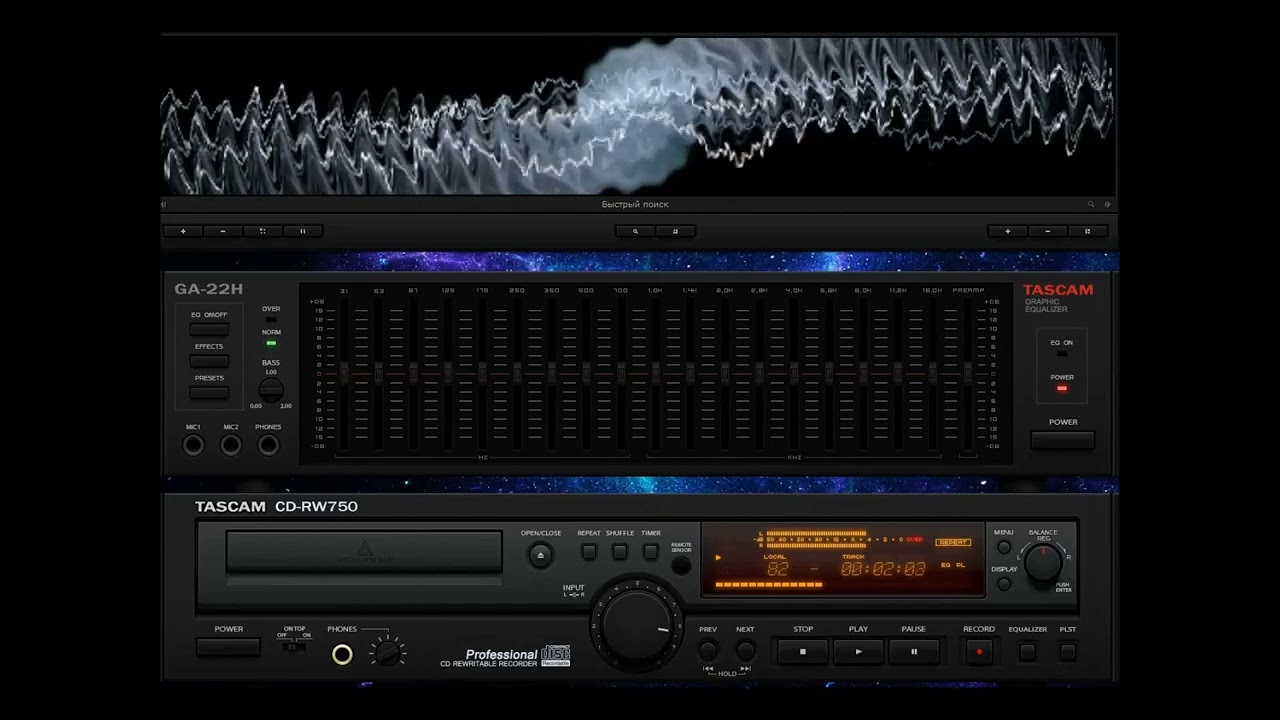Click the 125 Hz equalizer slider
1280x720 pixels.
[447, 375]
